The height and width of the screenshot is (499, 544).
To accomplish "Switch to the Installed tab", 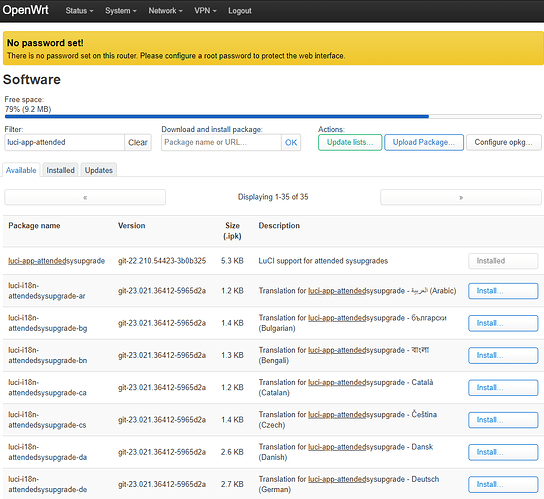I will pyautogui.click(x=60, y=170).
